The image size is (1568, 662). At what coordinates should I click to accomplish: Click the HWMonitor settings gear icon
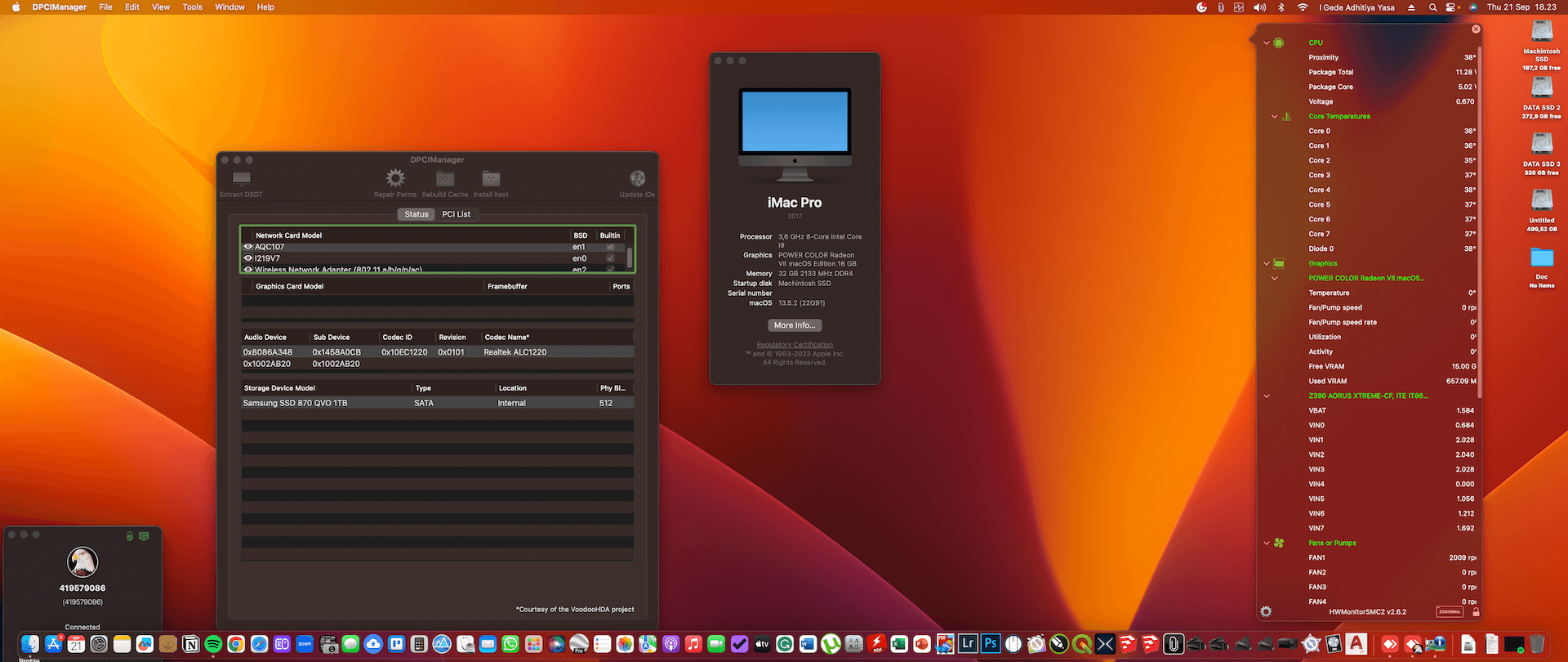coord(1266,611)
